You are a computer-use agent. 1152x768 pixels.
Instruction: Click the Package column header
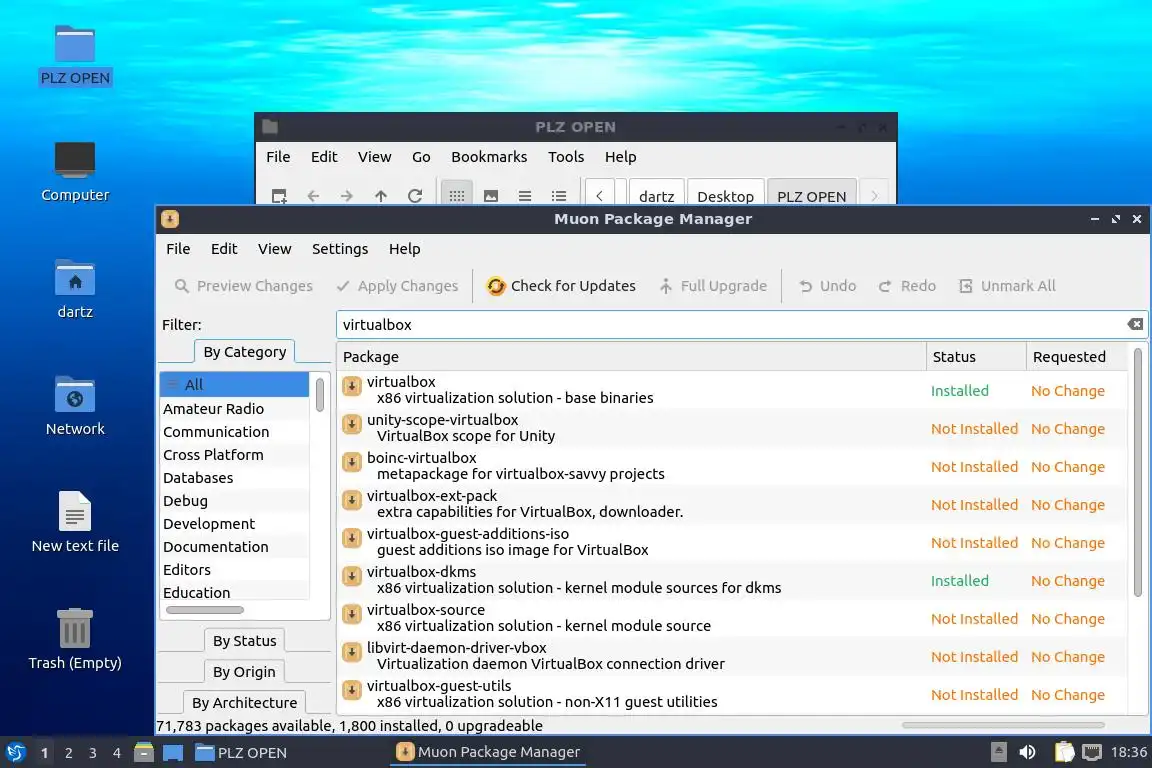coord(632,356)
